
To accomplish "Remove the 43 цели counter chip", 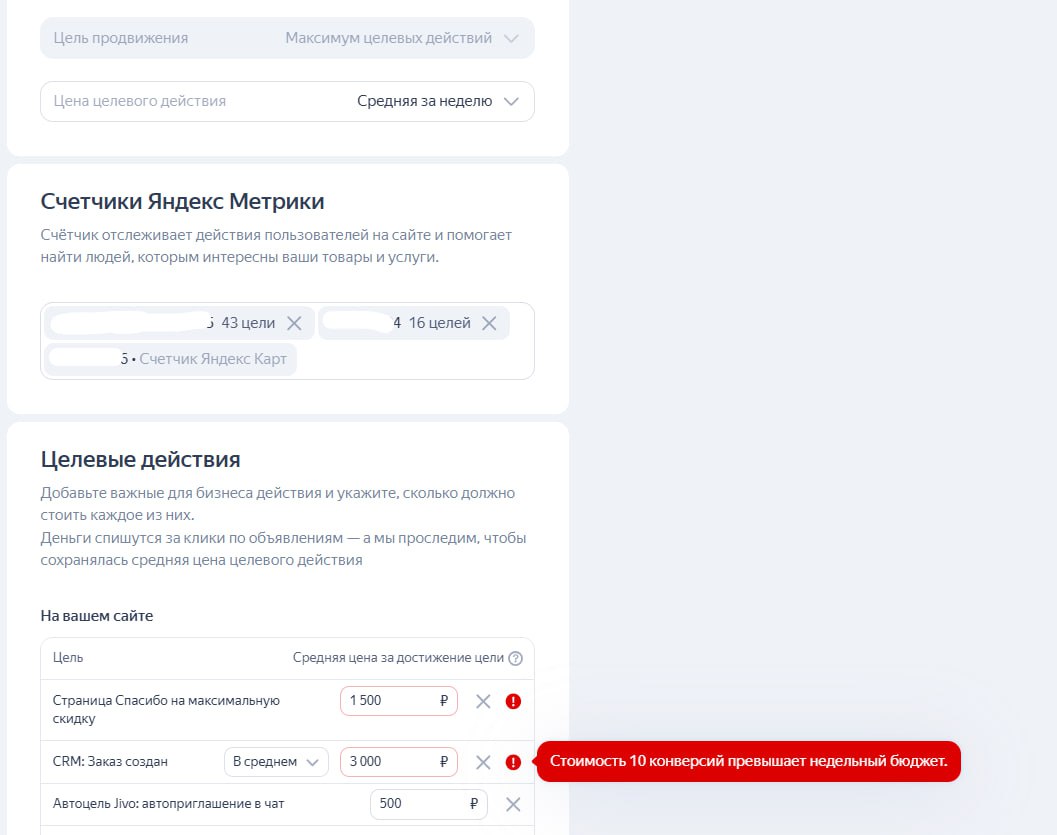I will [294, 323].
